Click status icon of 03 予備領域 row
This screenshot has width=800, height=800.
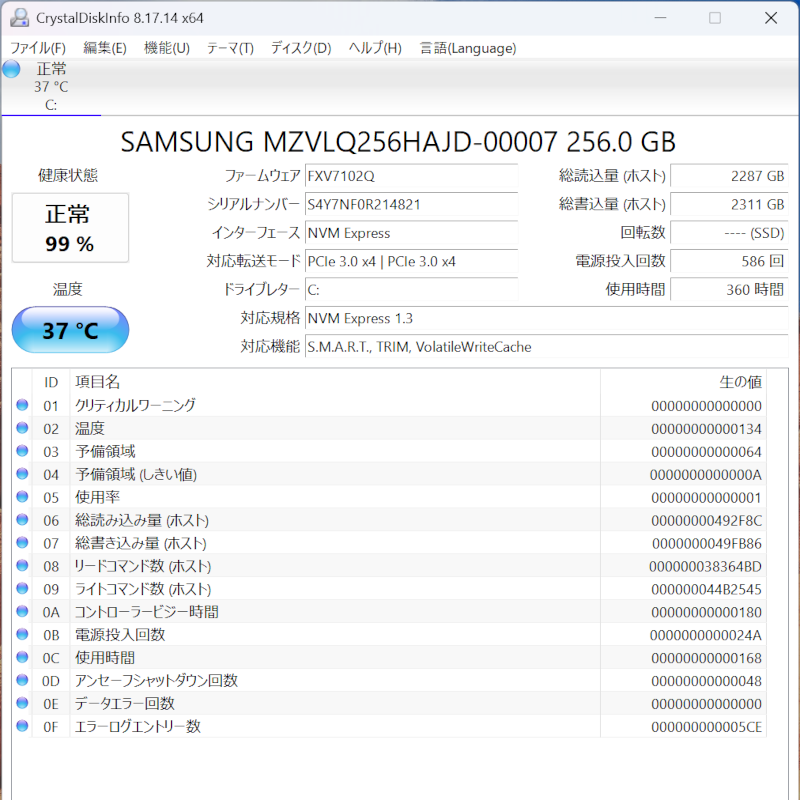click(x=22, y=451)
